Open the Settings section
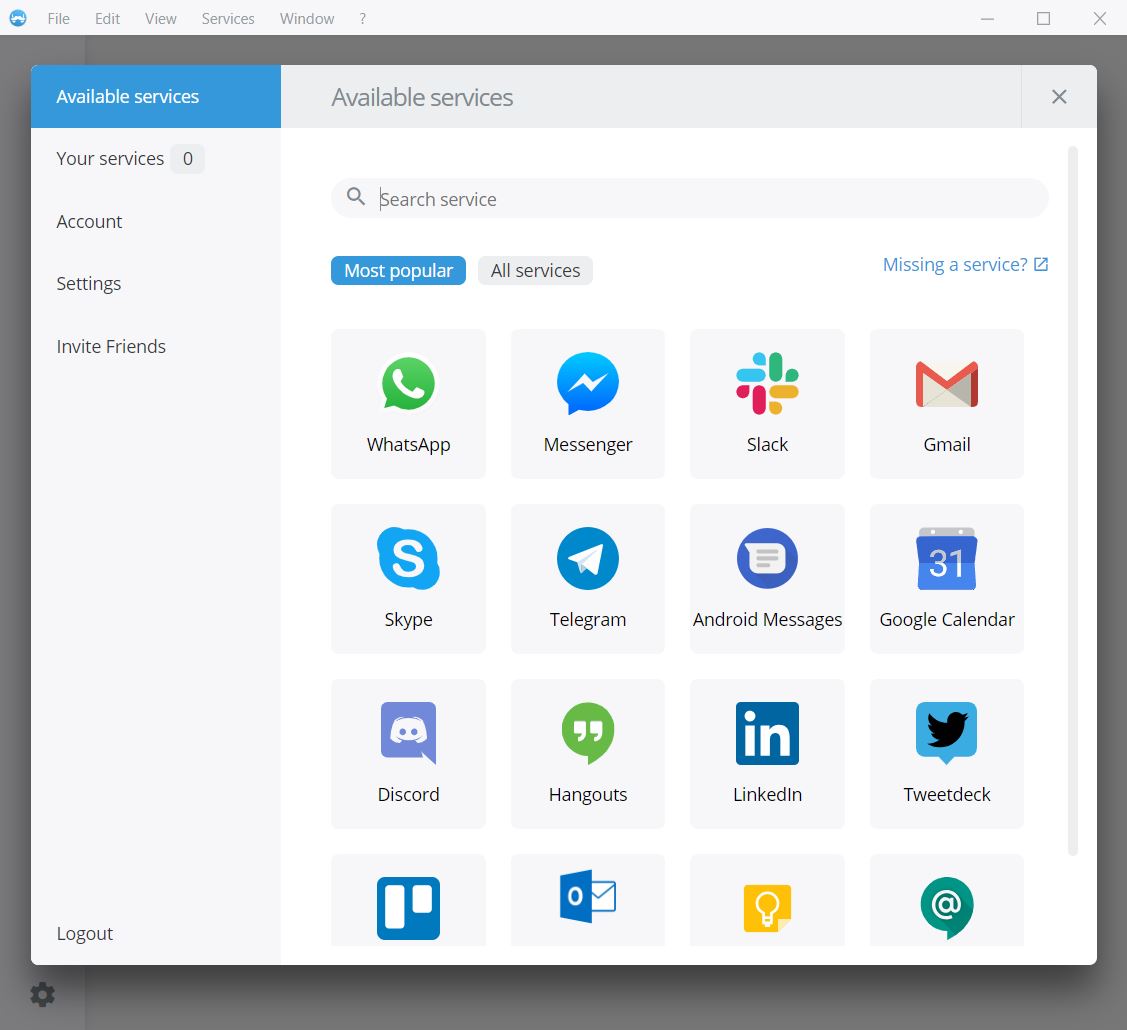 88,284
